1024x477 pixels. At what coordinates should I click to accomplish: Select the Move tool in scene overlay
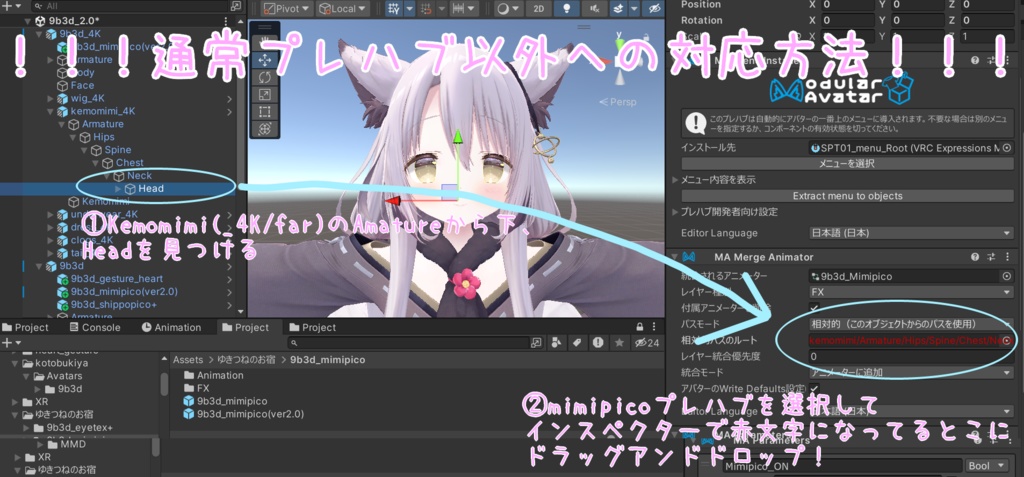[x=264, y=60]
